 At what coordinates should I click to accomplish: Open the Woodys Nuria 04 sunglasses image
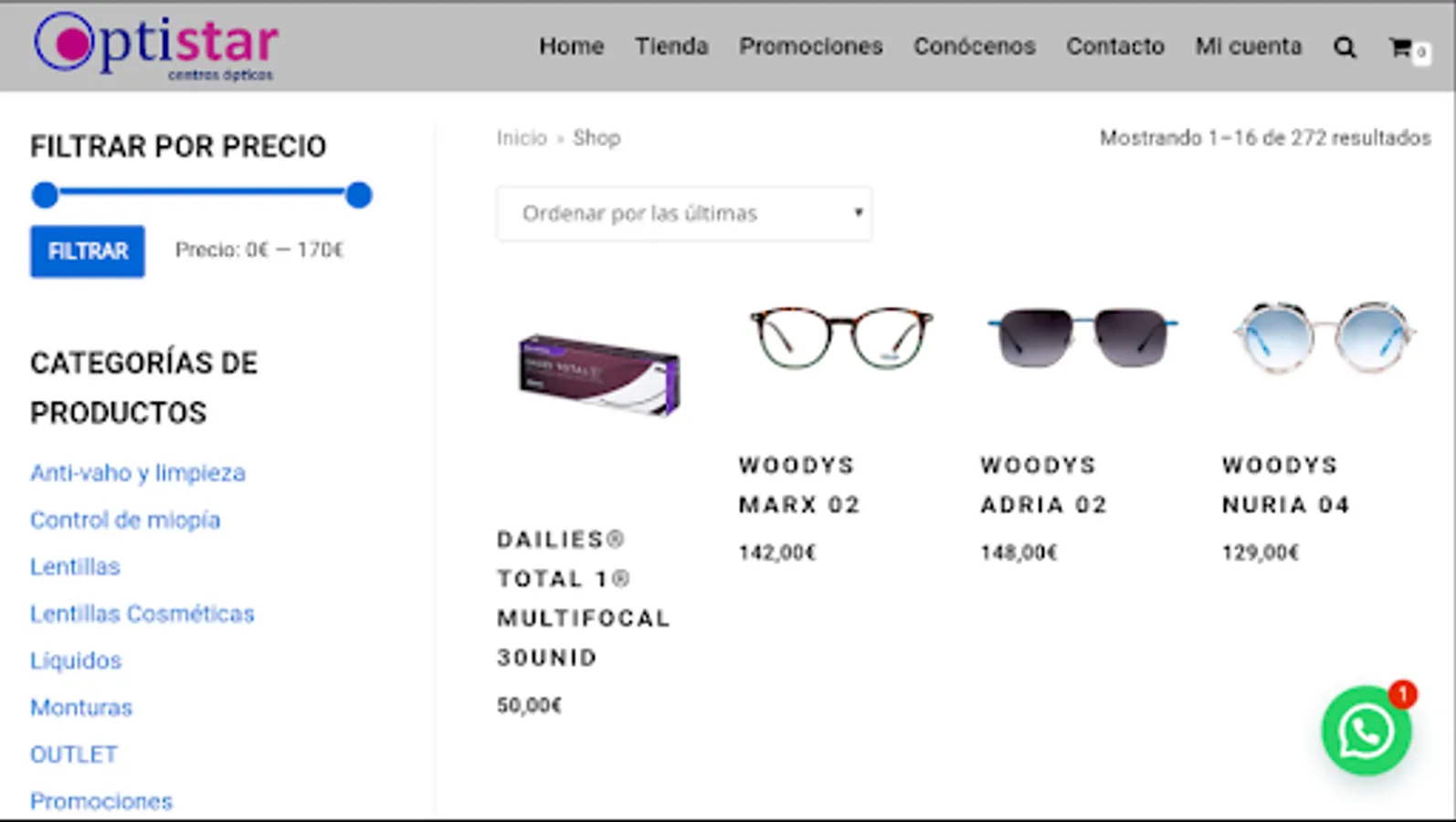click(x=1324, y=338)
